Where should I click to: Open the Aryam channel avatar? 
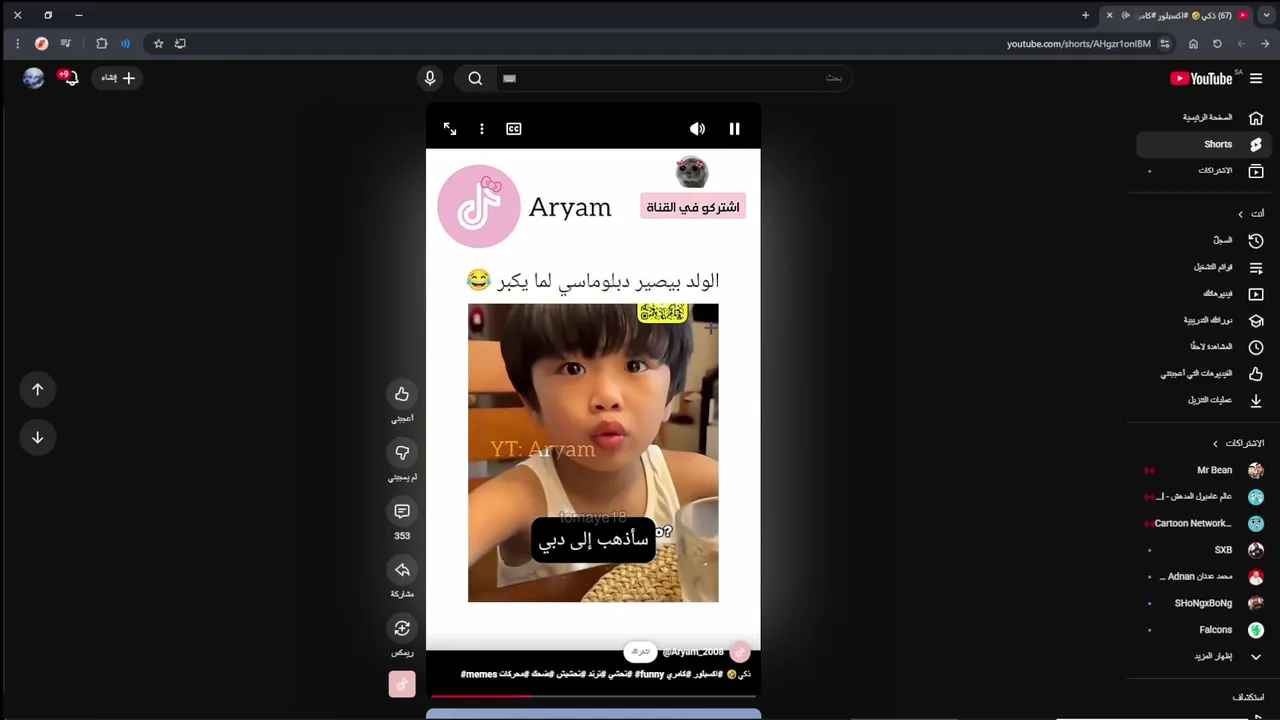point(740,652)
